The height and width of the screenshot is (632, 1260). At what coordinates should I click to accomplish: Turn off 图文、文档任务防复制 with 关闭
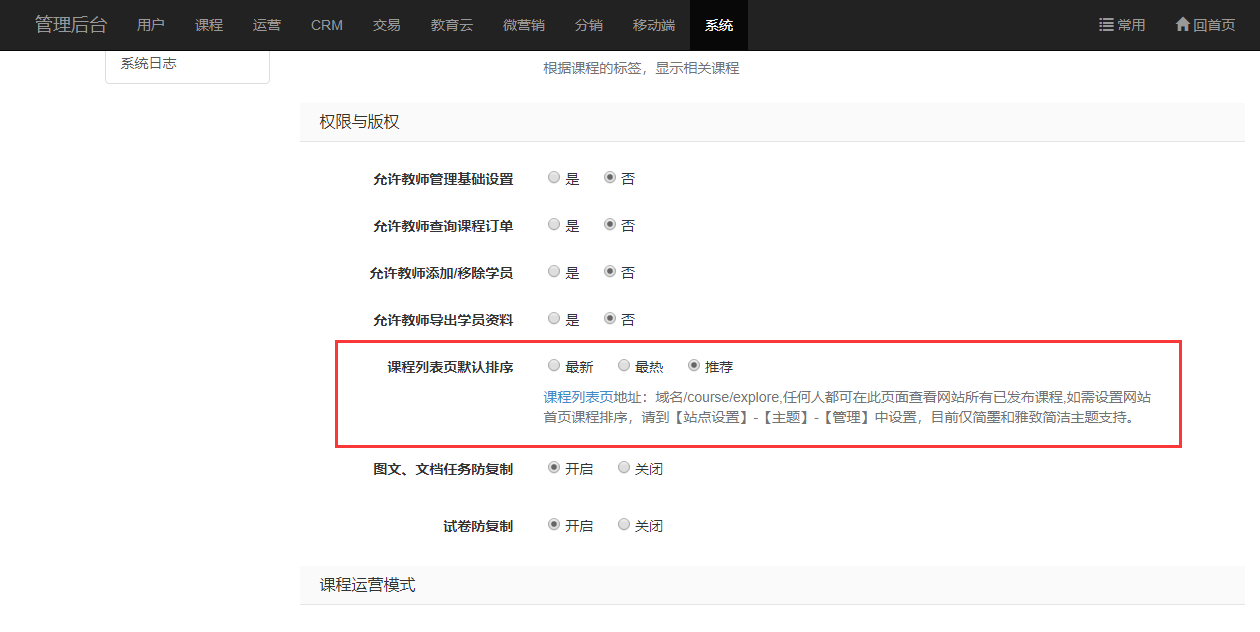point(624,467)
